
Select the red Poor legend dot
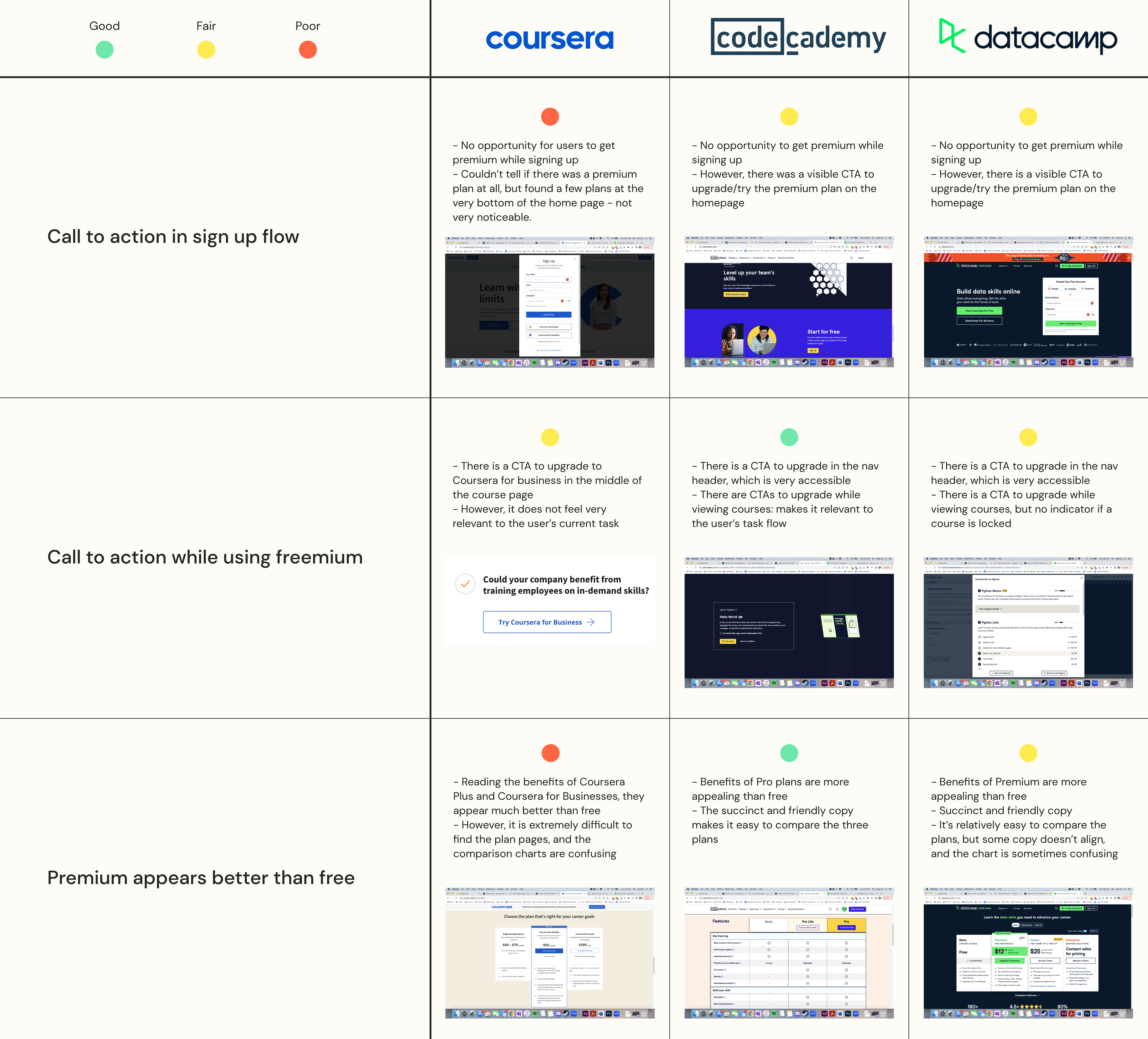[308, 50]
